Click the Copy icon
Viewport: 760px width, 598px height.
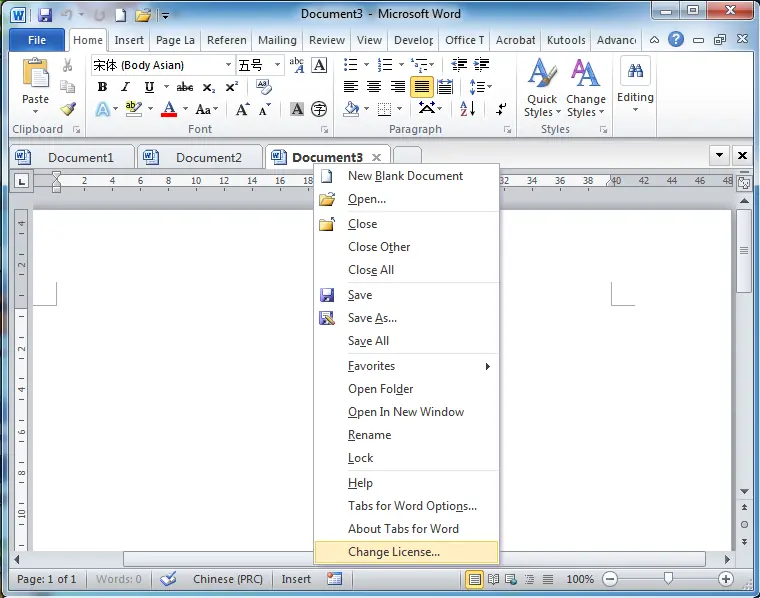[x=67, y=87]
